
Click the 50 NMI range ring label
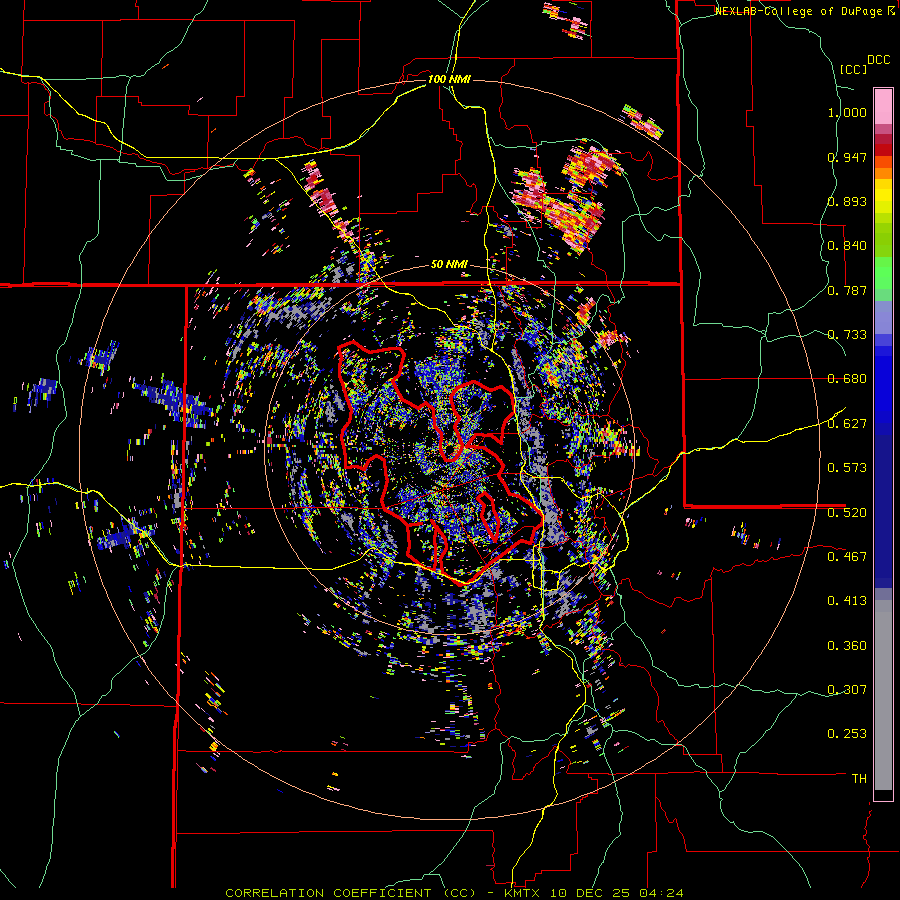pos(449,265)
